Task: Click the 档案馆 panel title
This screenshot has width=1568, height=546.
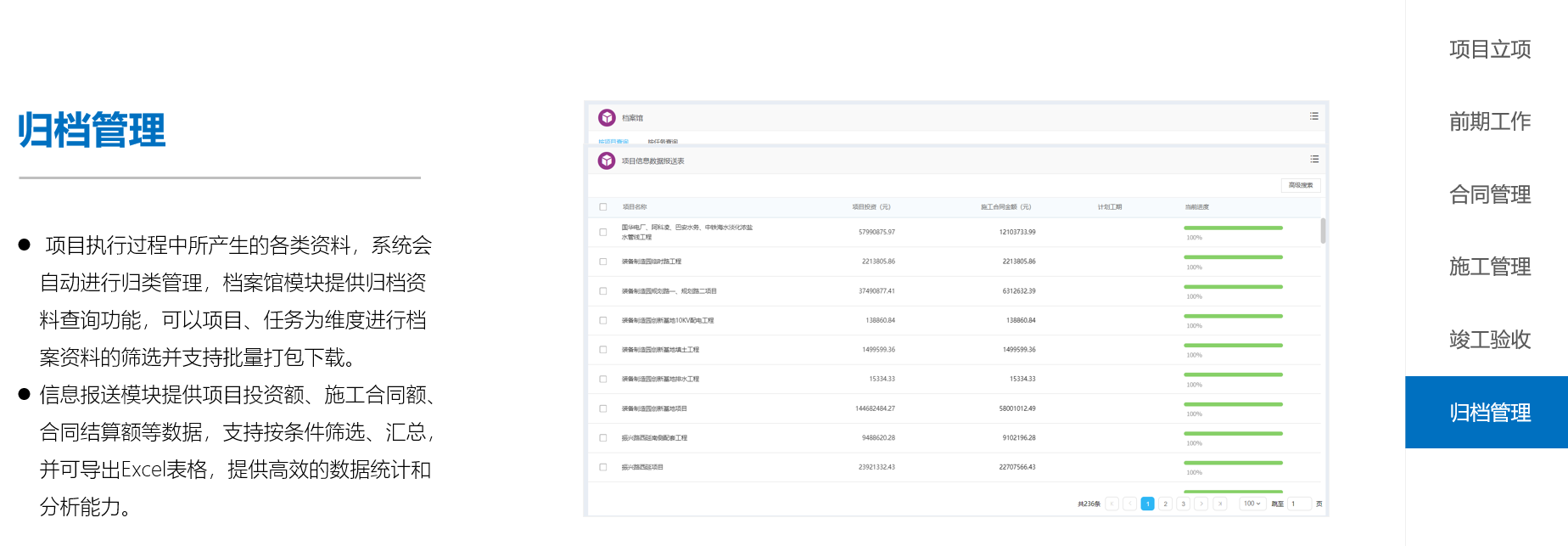Action: 632,118
